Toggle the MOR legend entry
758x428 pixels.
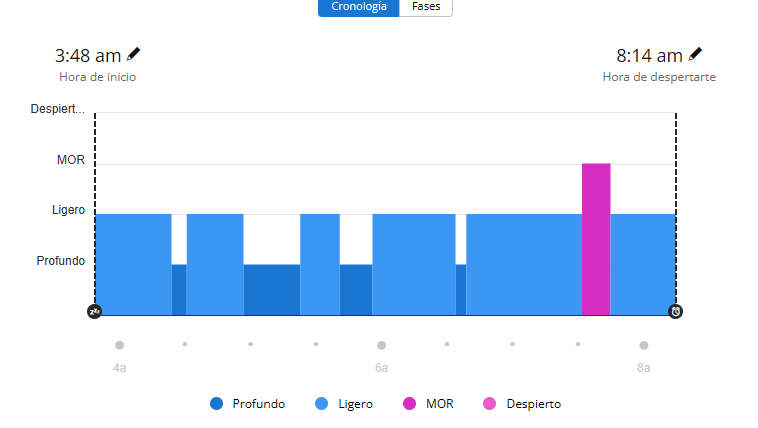[428, 404]
